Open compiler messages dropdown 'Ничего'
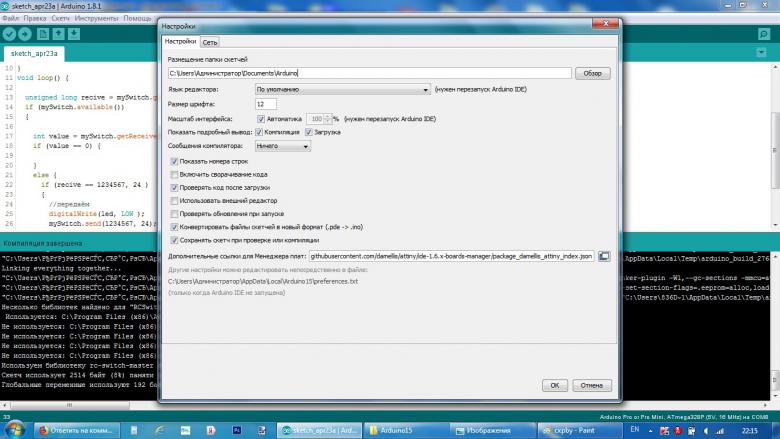Viewport: 780px width, 439px height. pos(283,146)
